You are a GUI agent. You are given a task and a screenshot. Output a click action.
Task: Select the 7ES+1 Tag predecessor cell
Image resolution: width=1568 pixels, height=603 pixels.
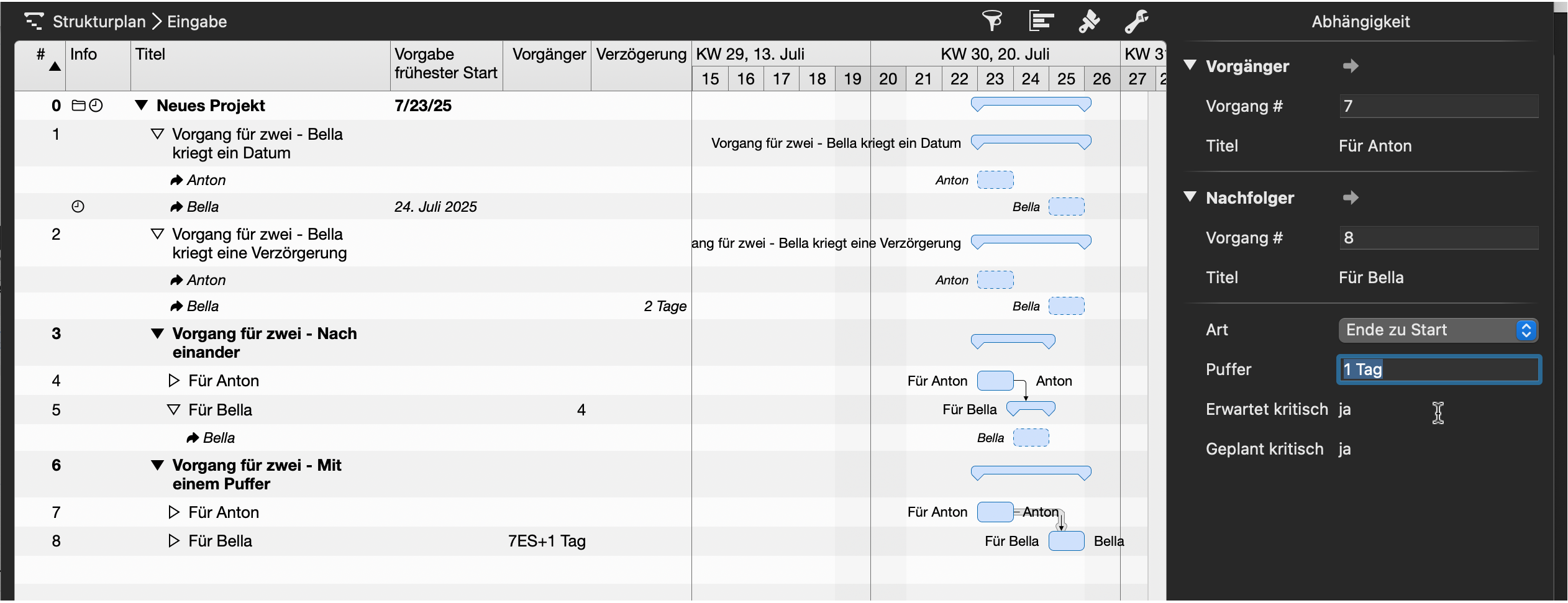(x=547, y=541)
